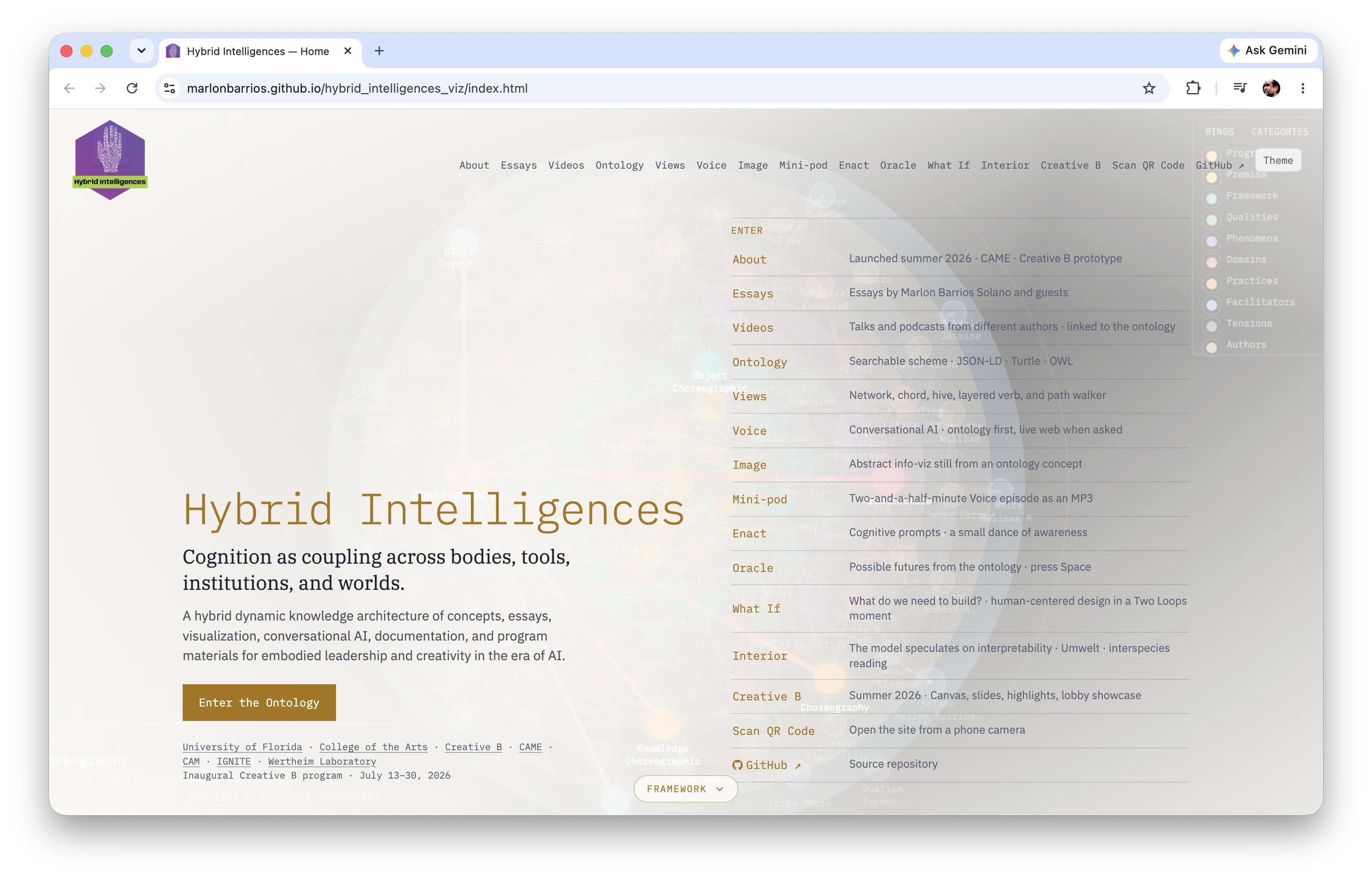Open the What If entry in the Enter list
The width and height of the screenshot is (1372, 880).
960,609
